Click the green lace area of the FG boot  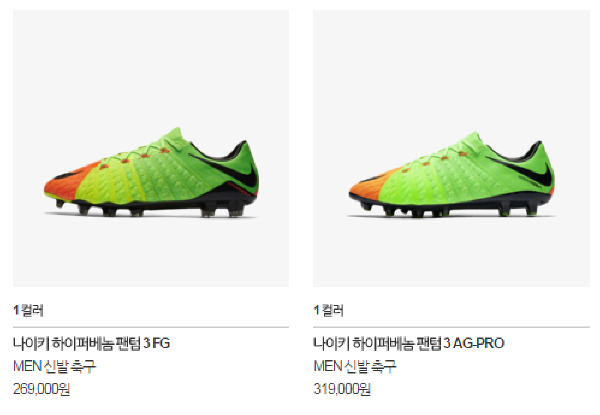coord(142,153)
